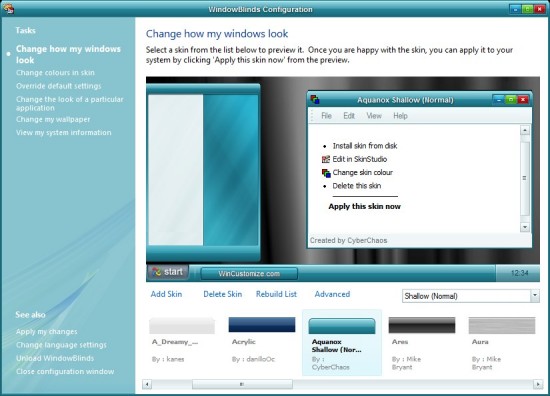Click the WindowBlinds app icon in title bar
This screenshot has width=550, height=396.
pyautogui.click(x=8, y=8)
